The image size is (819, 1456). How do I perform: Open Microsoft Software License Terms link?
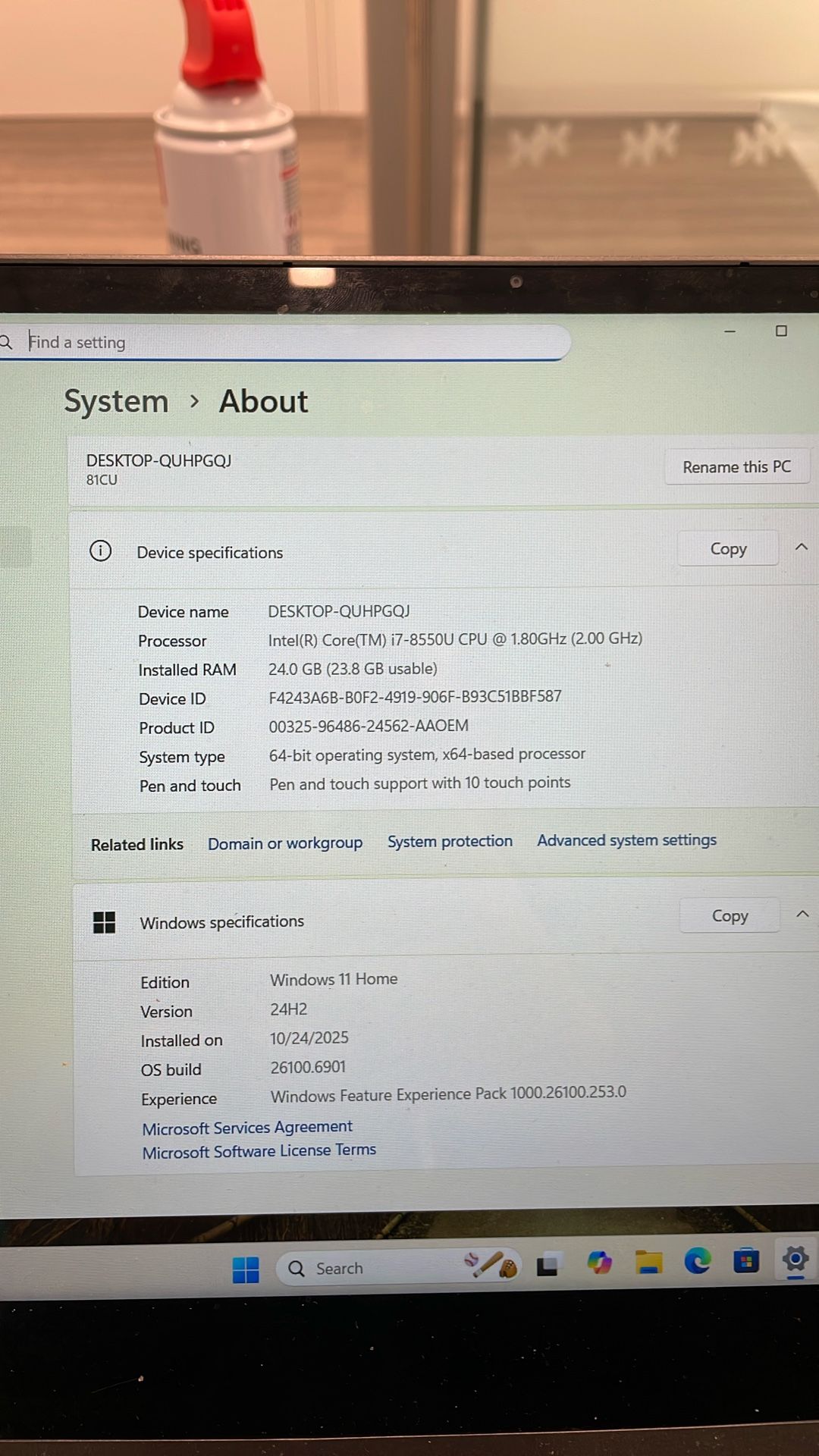[259, 1151]
